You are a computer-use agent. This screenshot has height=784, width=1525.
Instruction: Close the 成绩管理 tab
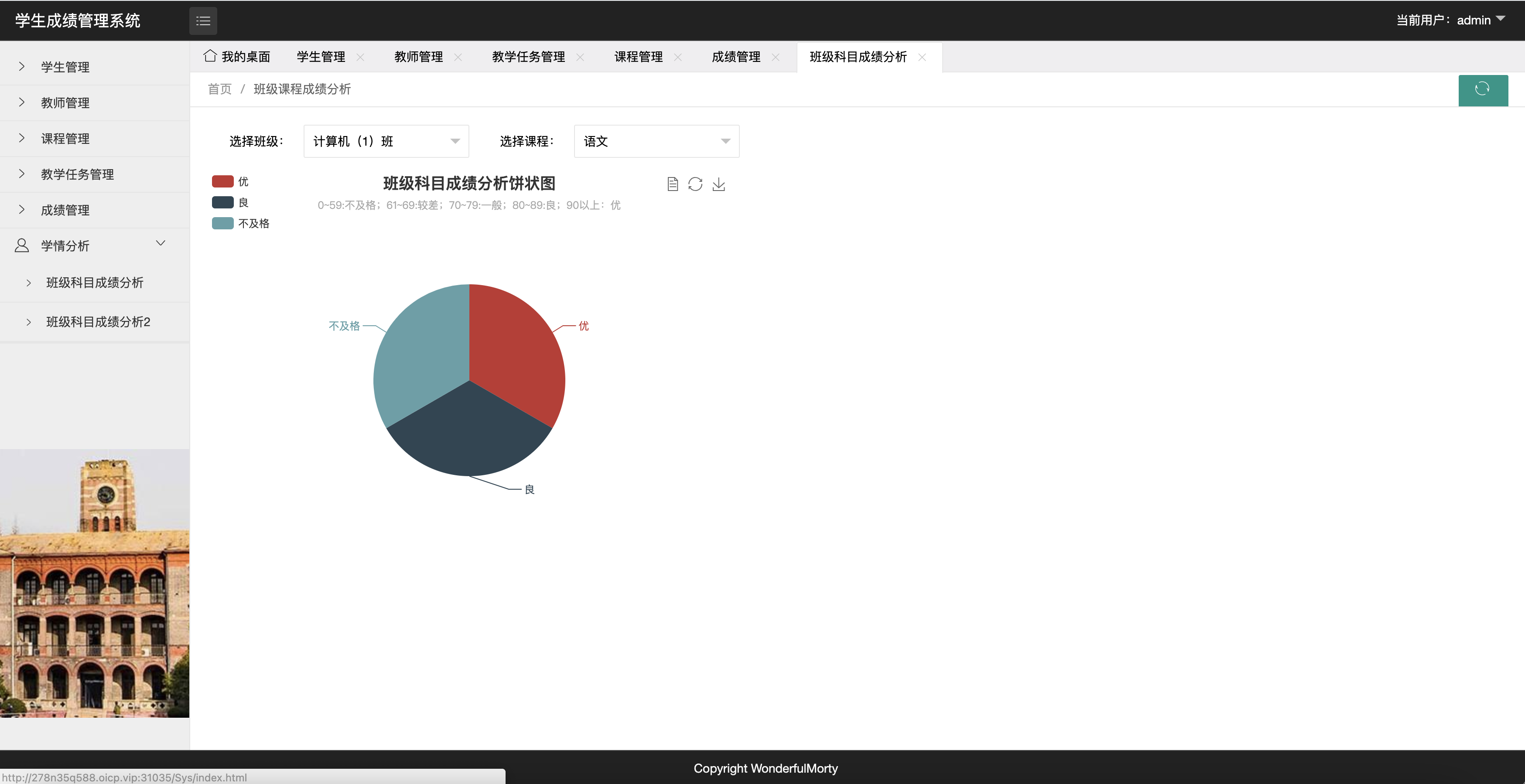pos(776,58)
